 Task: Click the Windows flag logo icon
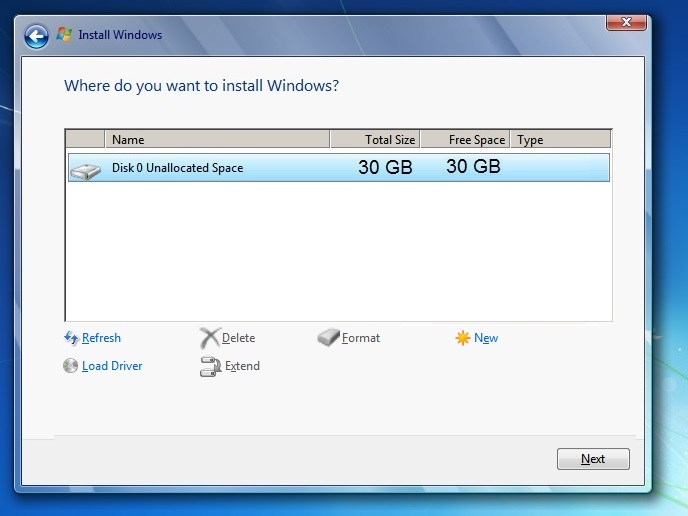click(64, 35)
